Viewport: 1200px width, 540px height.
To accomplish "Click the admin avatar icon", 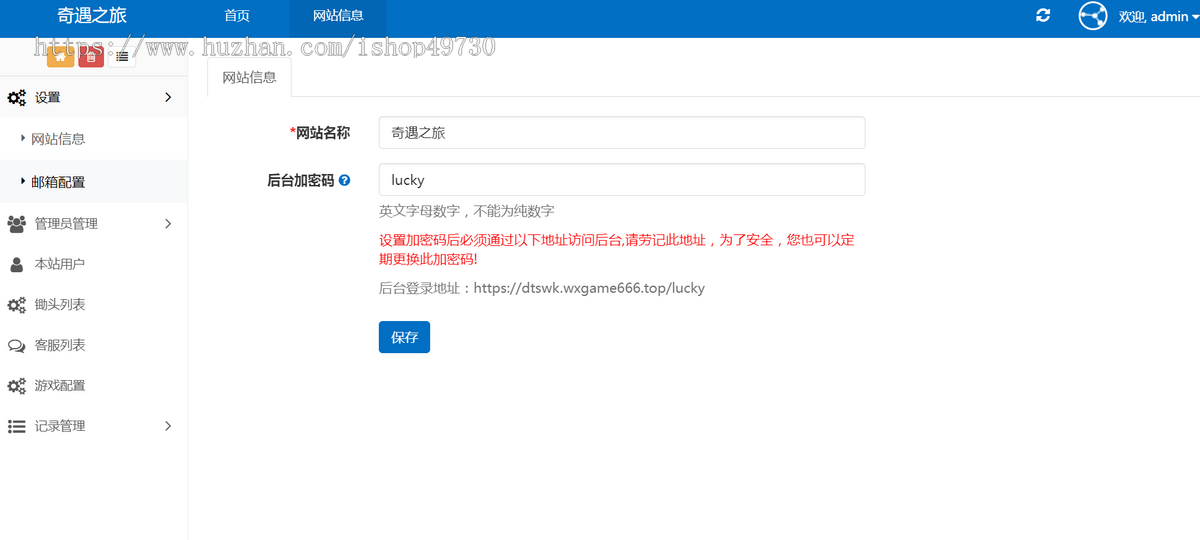I will (x=1094, y=16).
